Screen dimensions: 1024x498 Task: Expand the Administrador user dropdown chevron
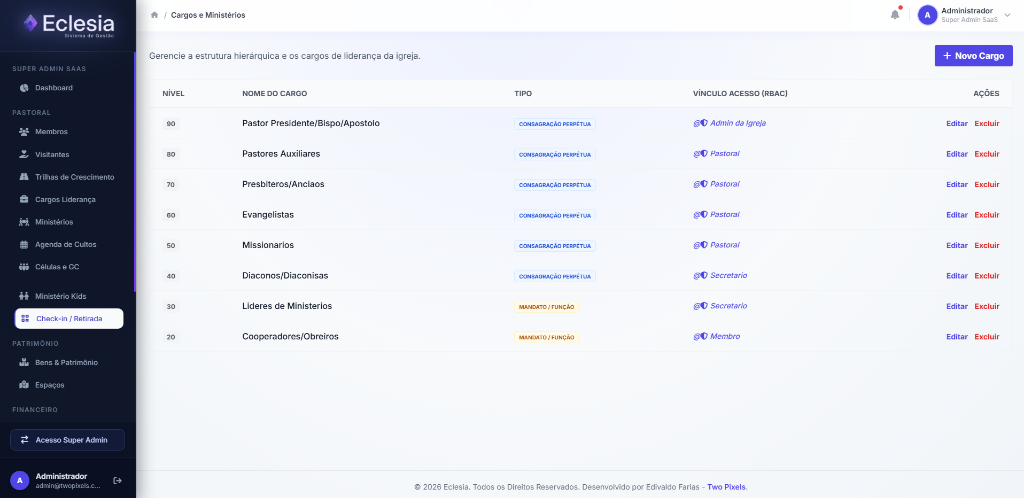[x=1007, y=15]
